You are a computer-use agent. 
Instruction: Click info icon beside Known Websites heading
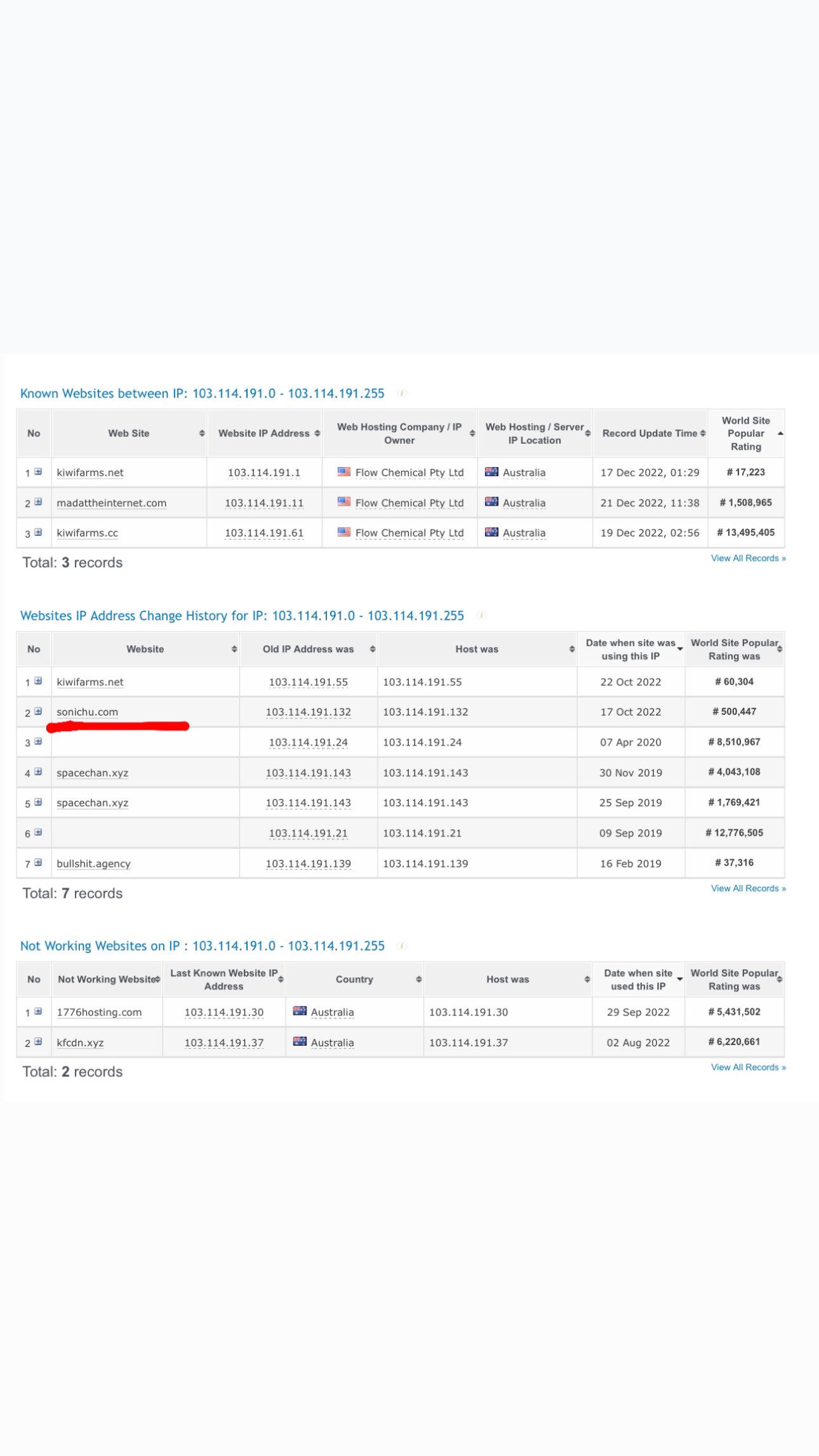pos(402,393)
